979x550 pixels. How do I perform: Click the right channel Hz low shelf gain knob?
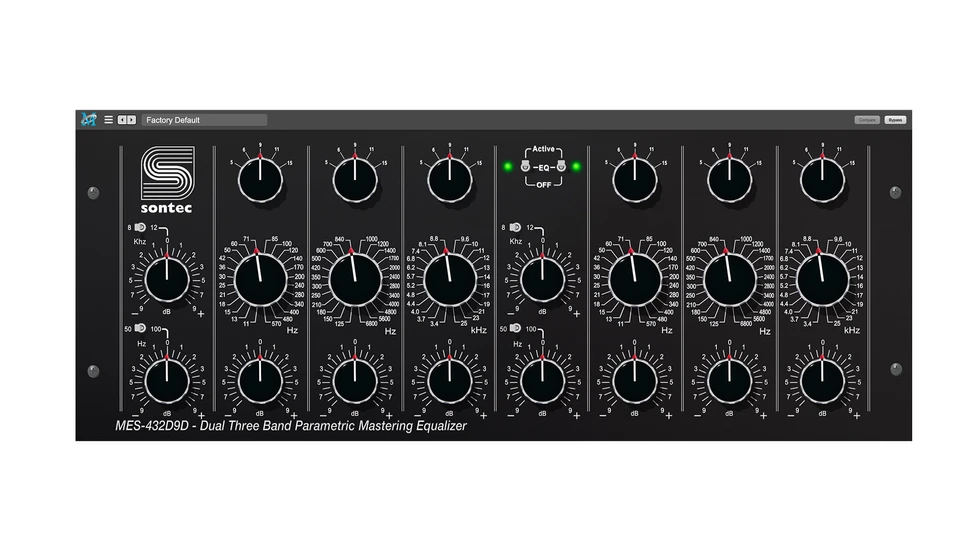[x=542, y=380]
